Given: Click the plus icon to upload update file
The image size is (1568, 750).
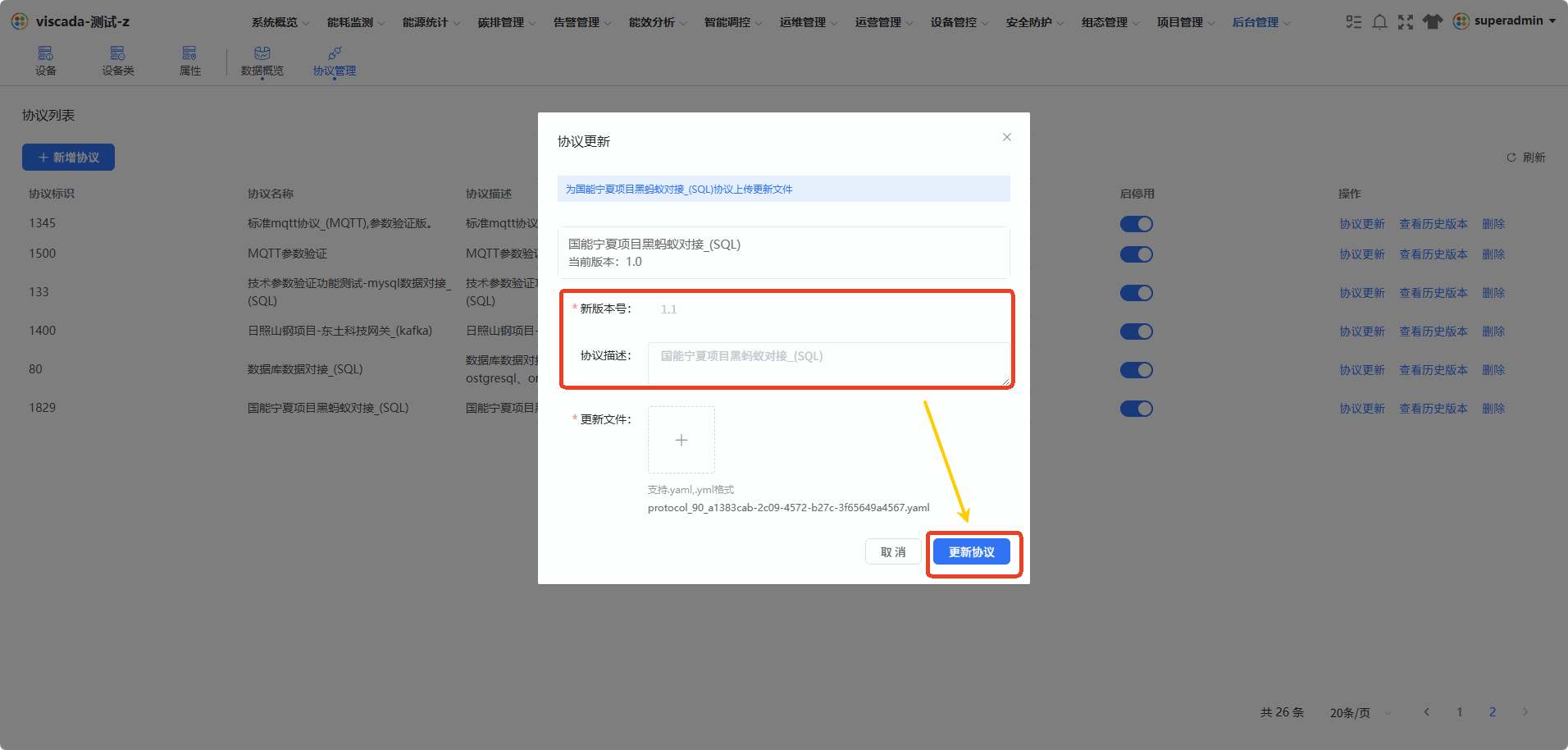Looking at the screenshot, I should point(681,440).
